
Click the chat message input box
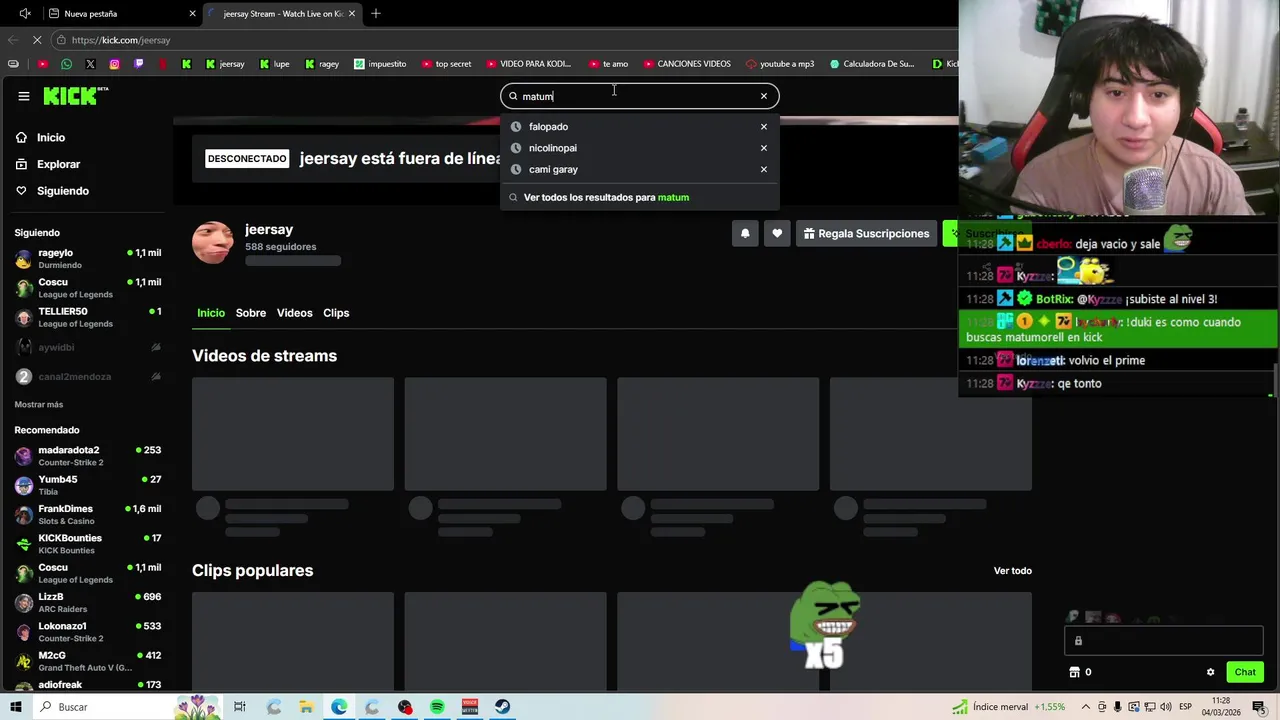point(1164,641)
